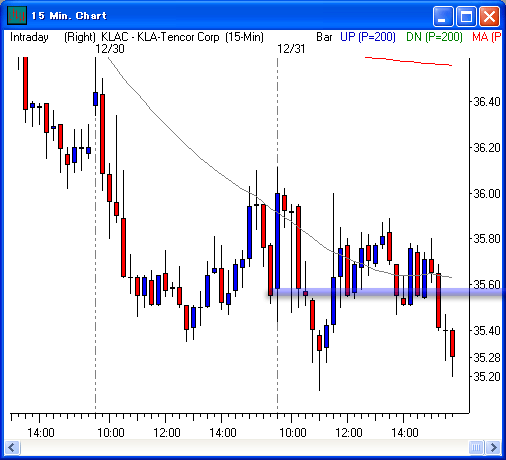The height and width of the screenshot is (460, 506).
Task: Click the (Right) axis label
Action: [x=80, y=37]
